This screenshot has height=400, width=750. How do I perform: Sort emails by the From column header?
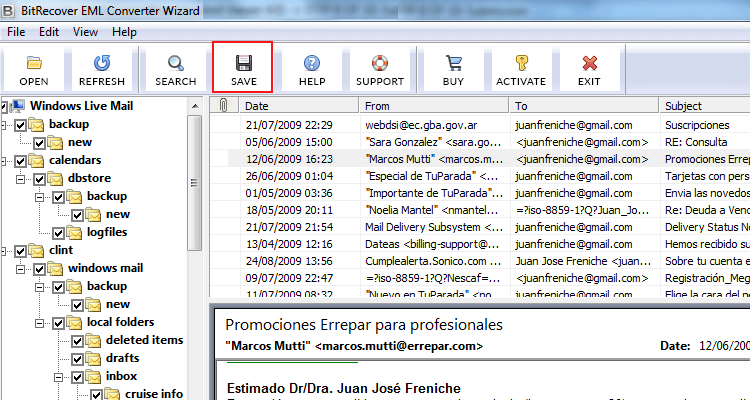pos(434,106)
